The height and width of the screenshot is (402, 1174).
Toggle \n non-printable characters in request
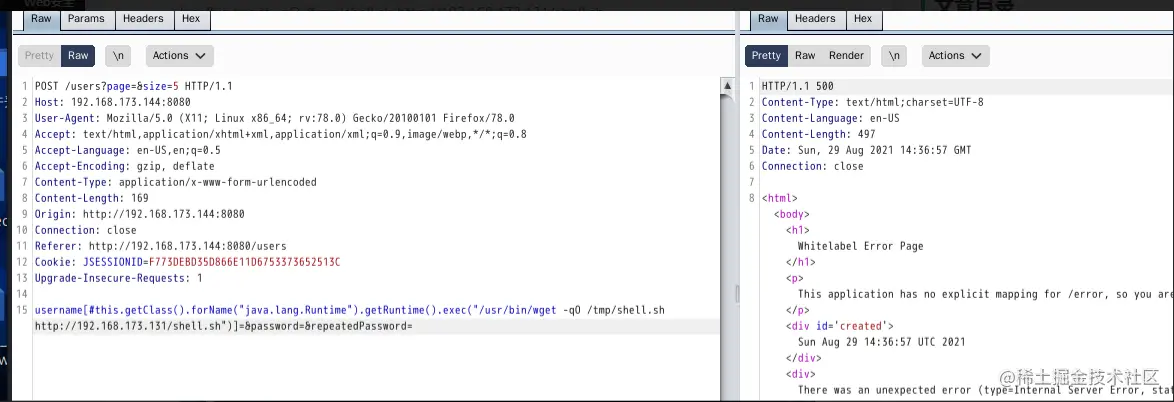(118, 55)
